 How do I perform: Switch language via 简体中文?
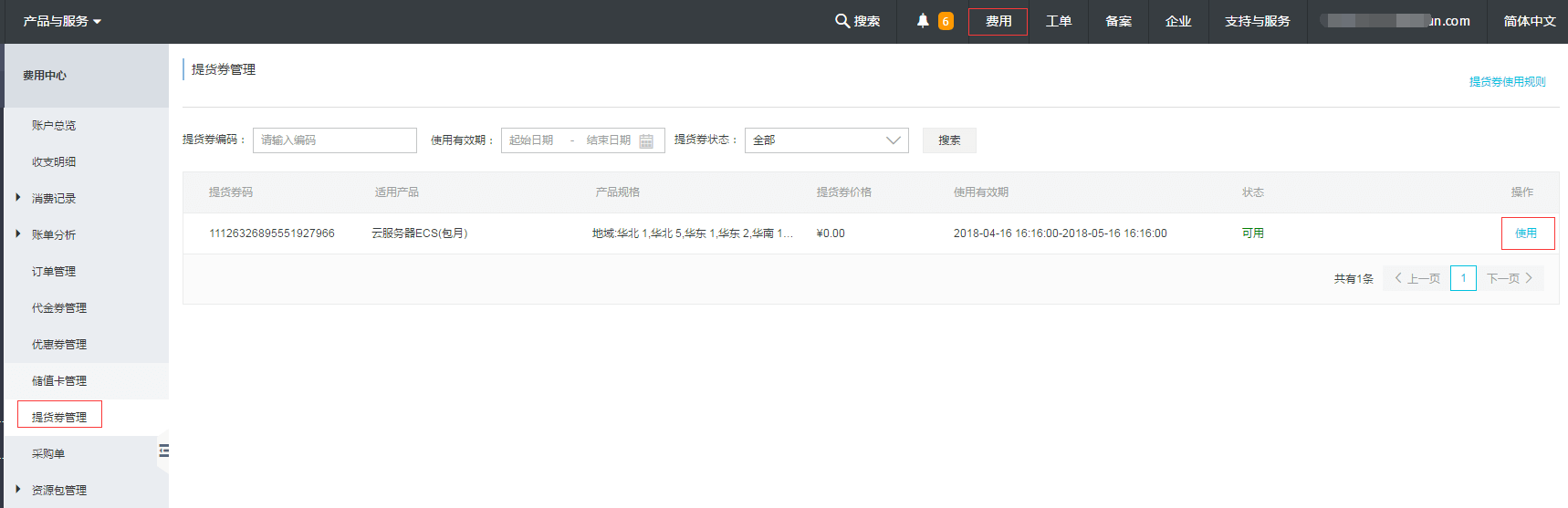point(1529,21)
